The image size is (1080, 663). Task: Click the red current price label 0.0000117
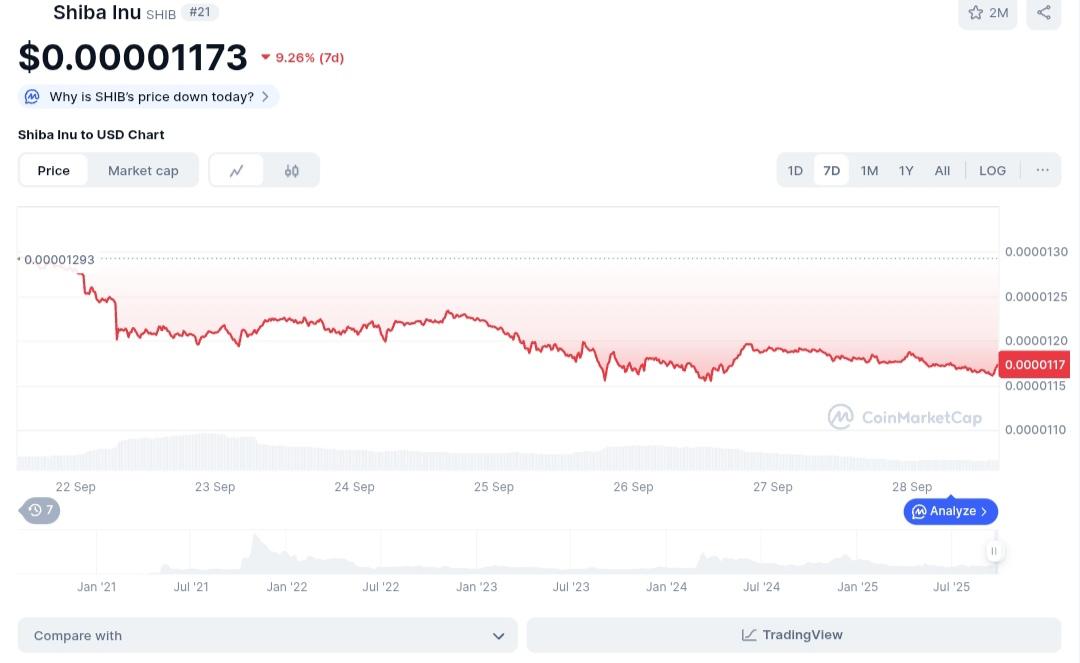tap(1035, 365)
